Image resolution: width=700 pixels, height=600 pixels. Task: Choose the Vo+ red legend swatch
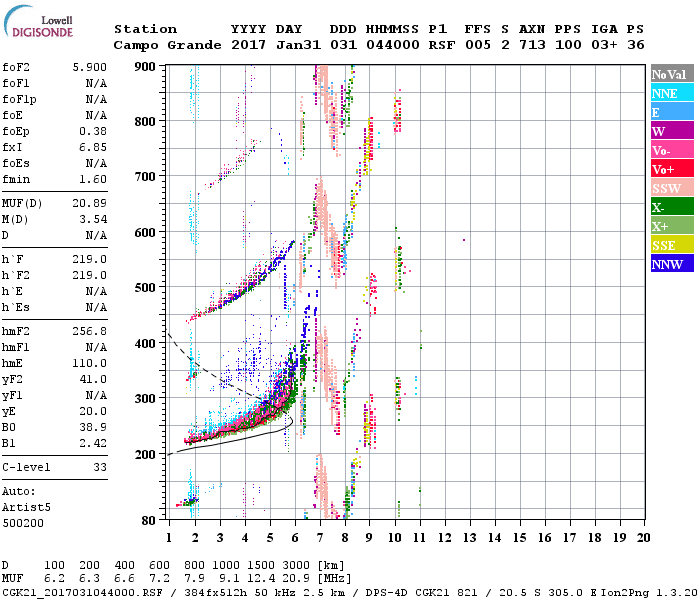[x=668, y=169]
